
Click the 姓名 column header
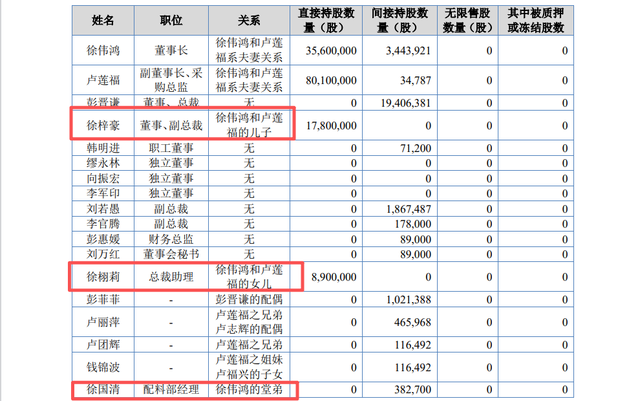[x=103, y=20]
